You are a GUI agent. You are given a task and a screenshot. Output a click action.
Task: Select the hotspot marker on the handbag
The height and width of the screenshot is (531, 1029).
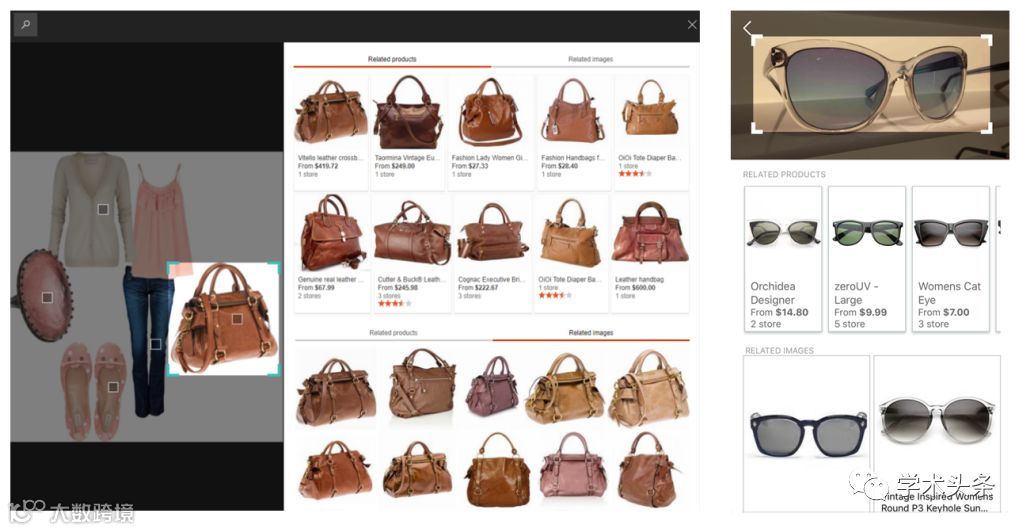237,319
